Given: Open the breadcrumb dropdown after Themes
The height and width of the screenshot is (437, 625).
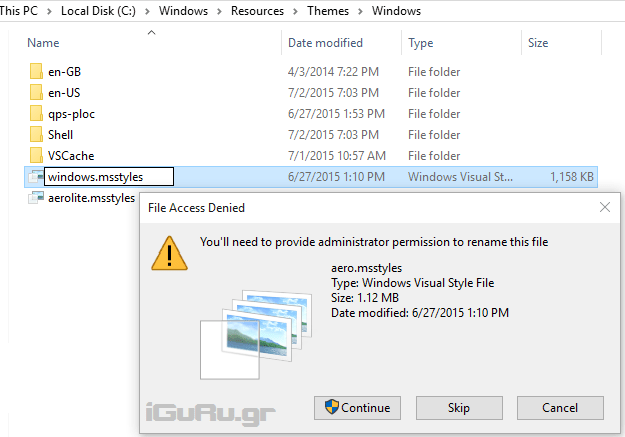Looking at the screenshot, I should (x=361, y=11).
